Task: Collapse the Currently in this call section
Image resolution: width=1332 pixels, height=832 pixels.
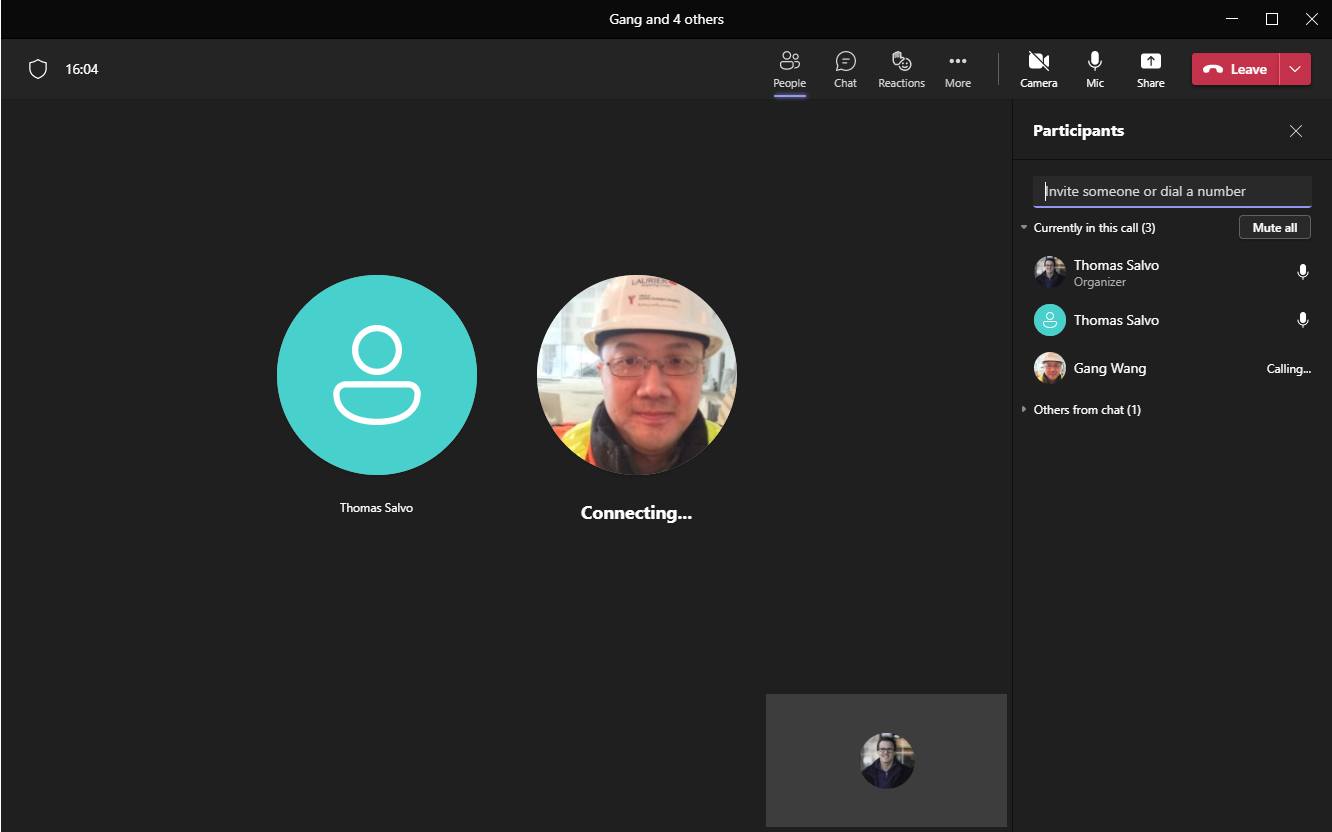Action: coord(1024,228)
